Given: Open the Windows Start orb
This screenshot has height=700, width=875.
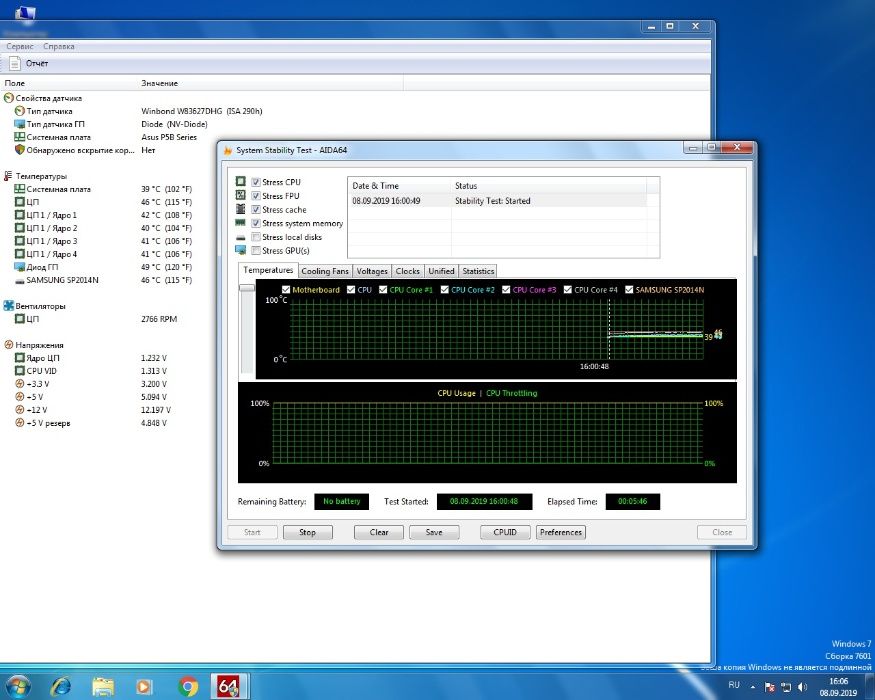Looking at the screenshot, I should pos(16,686).
